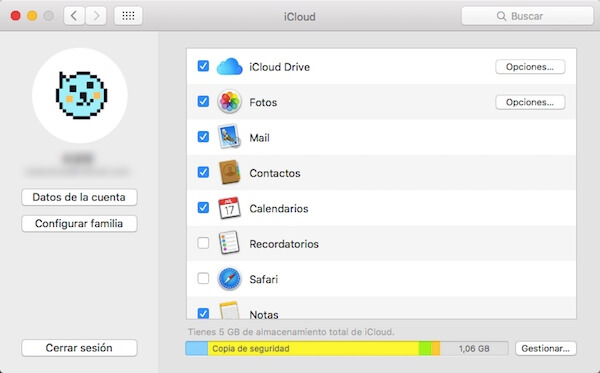The image size is (600, 373).
Task: Enable the Safari checkbox
Action: 203,279
